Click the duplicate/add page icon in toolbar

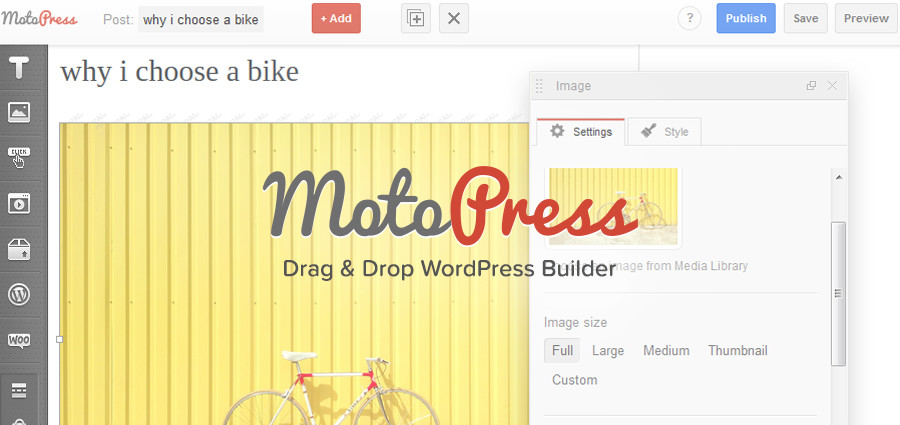coord(416,18)
